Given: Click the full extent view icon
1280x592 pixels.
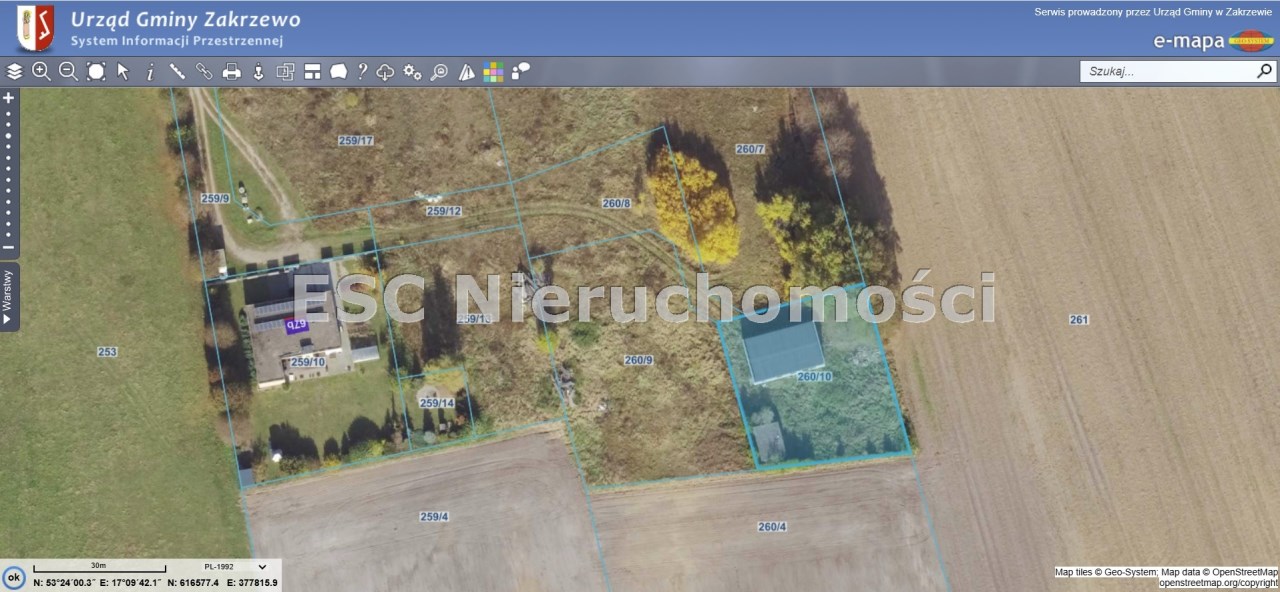Looking at the screenshot, I should click(96, 71).
